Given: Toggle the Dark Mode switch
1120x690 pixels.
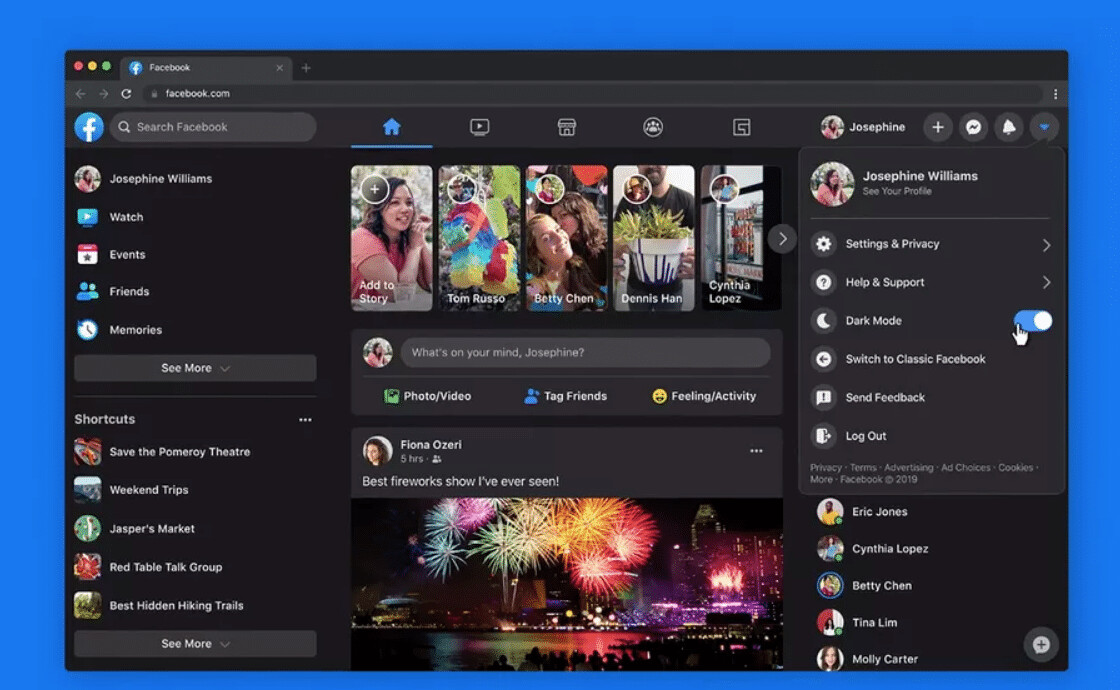Looking at the screenshot, I should pos(1033,321).
